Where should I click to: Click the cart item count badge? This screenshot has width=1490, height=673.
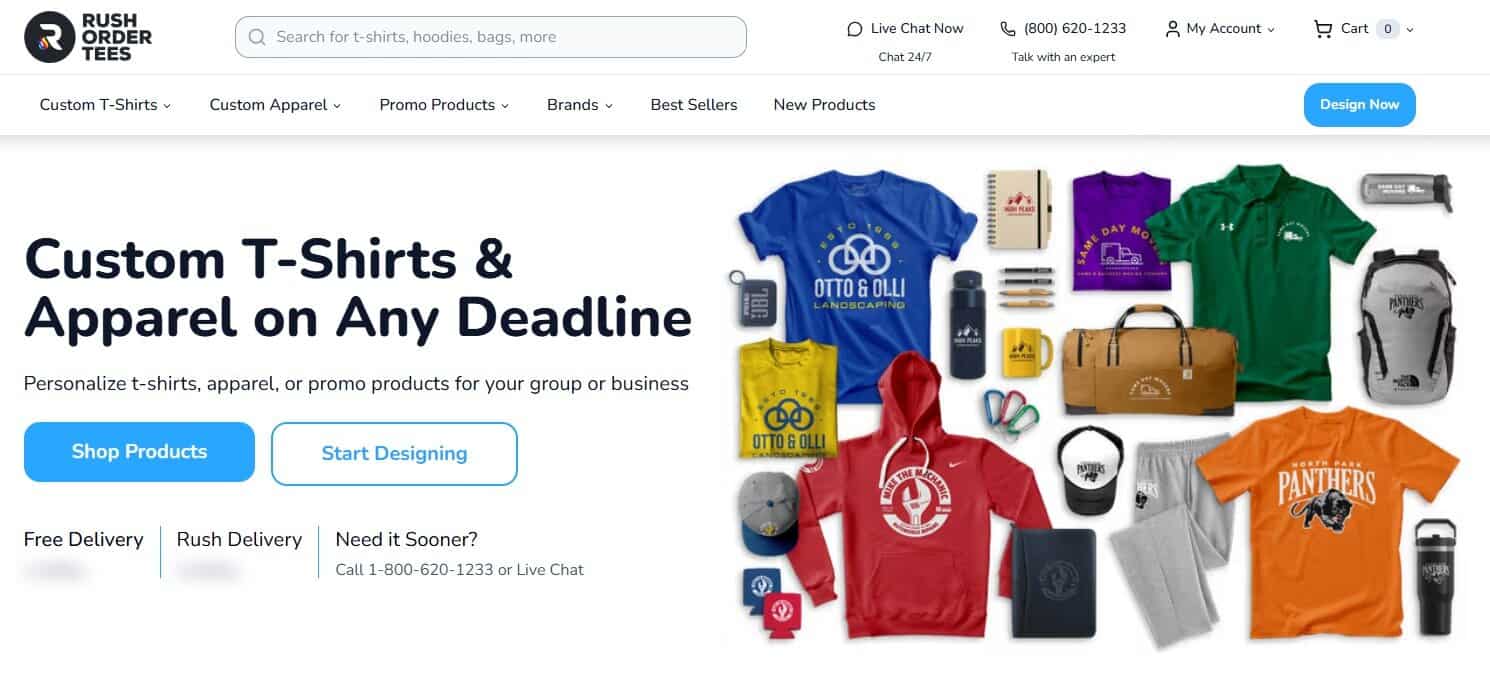pos(1387,29)
